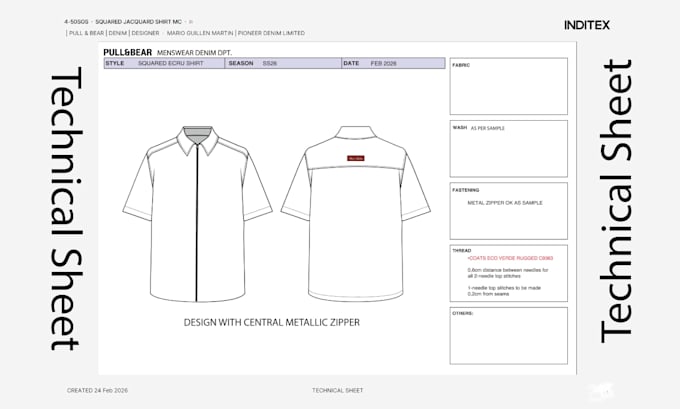Screen dimensions: 680x409
Task: Click the FASTENING box label
Action: [x=466, y=190]
